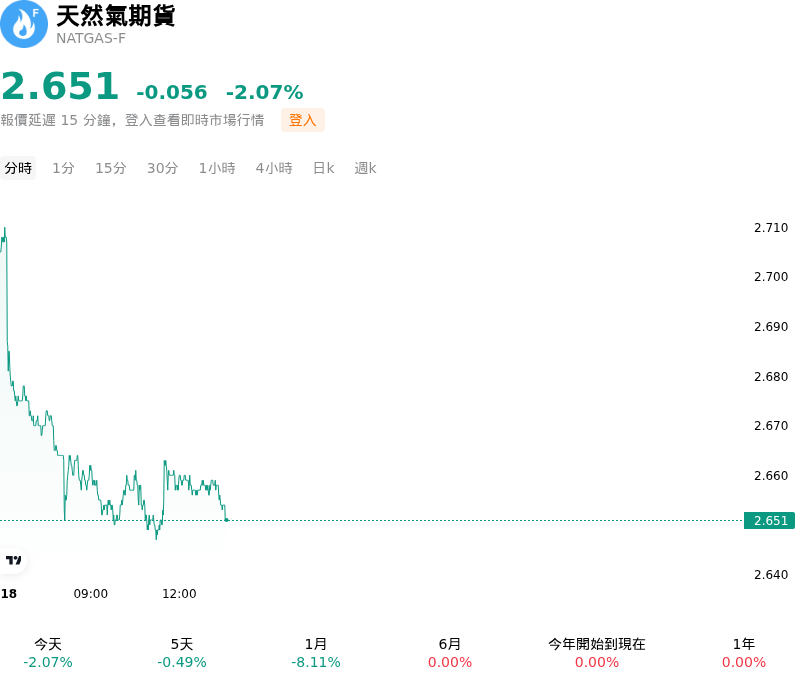Click the 報價延遲 15 分鐘 delay notice

132,120
